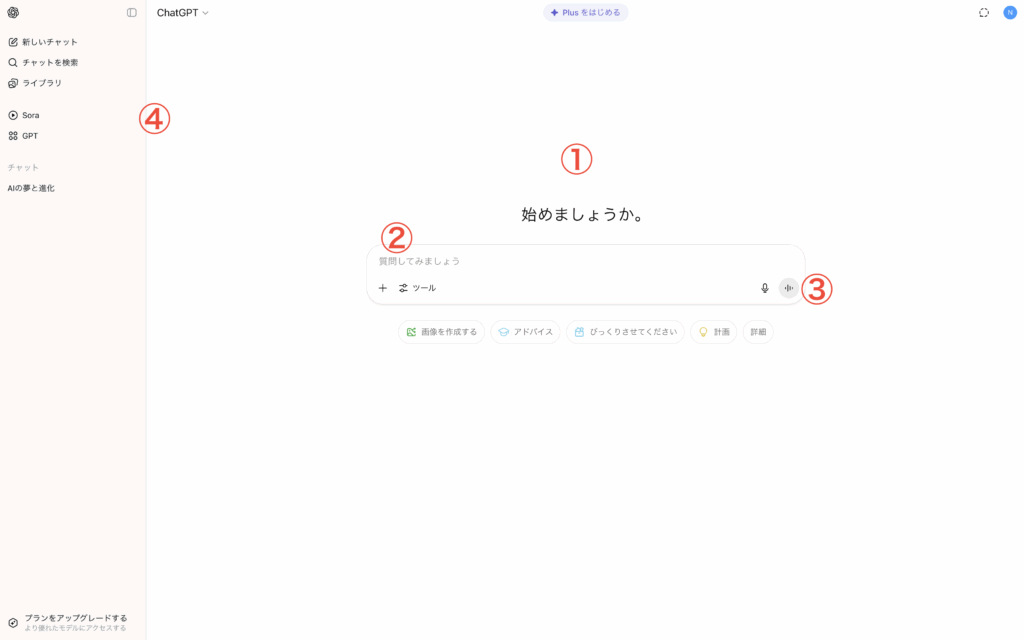This screenshot has height=640, width=1024.
Task: Collapse the sidebar with the panel toggle icon
Action: (132, 13)
